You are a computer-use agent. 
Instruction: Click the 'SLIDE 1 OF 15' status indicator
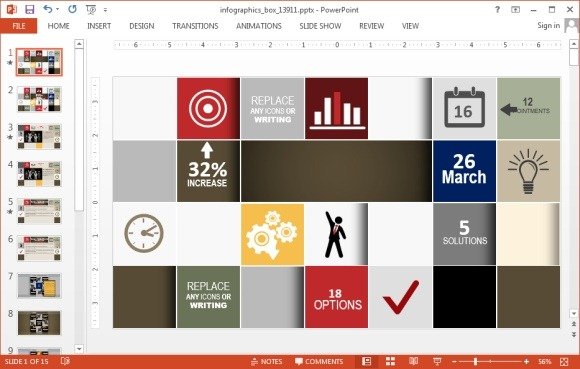[x=27, y=361]
